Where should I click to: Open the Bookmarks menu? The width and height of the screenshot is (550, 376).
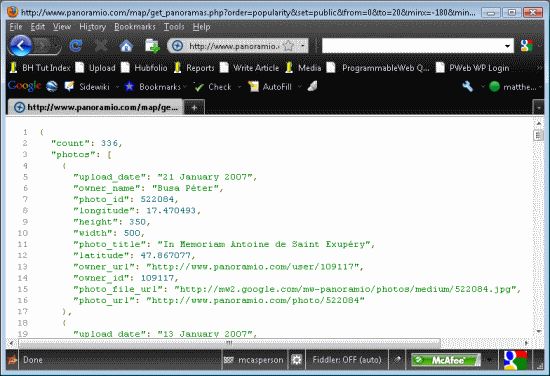click(x=135, y=27)
